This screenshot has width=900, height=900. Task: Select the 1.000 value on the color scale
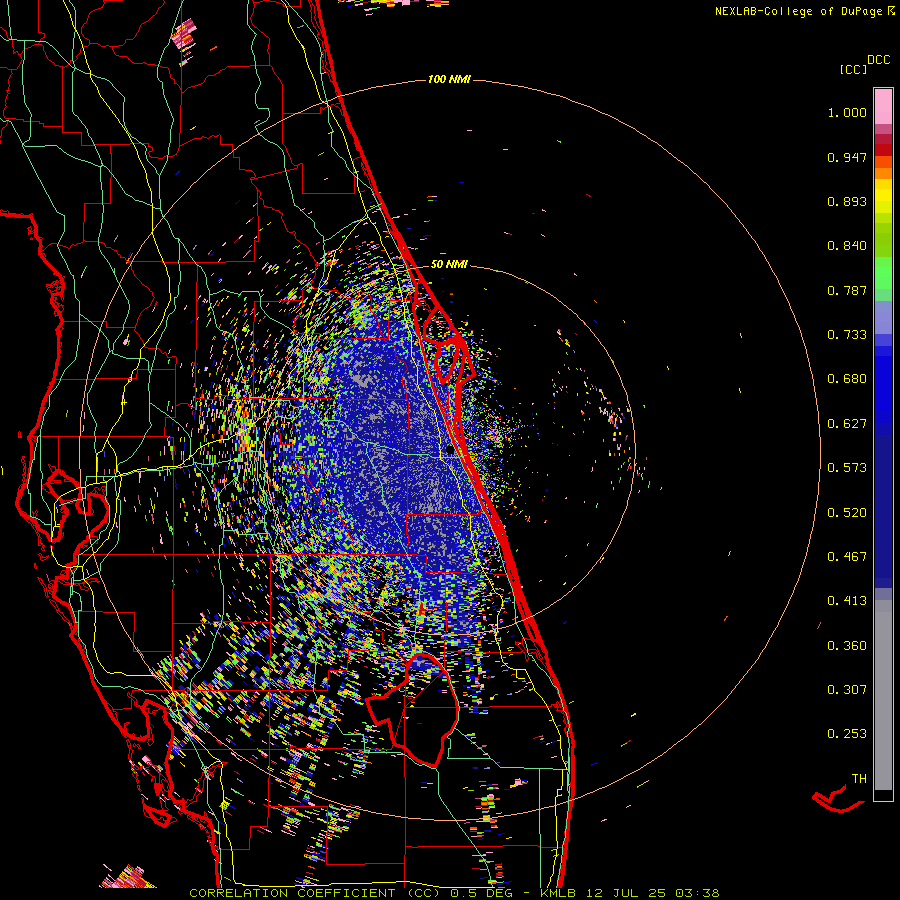coord(847,113)
